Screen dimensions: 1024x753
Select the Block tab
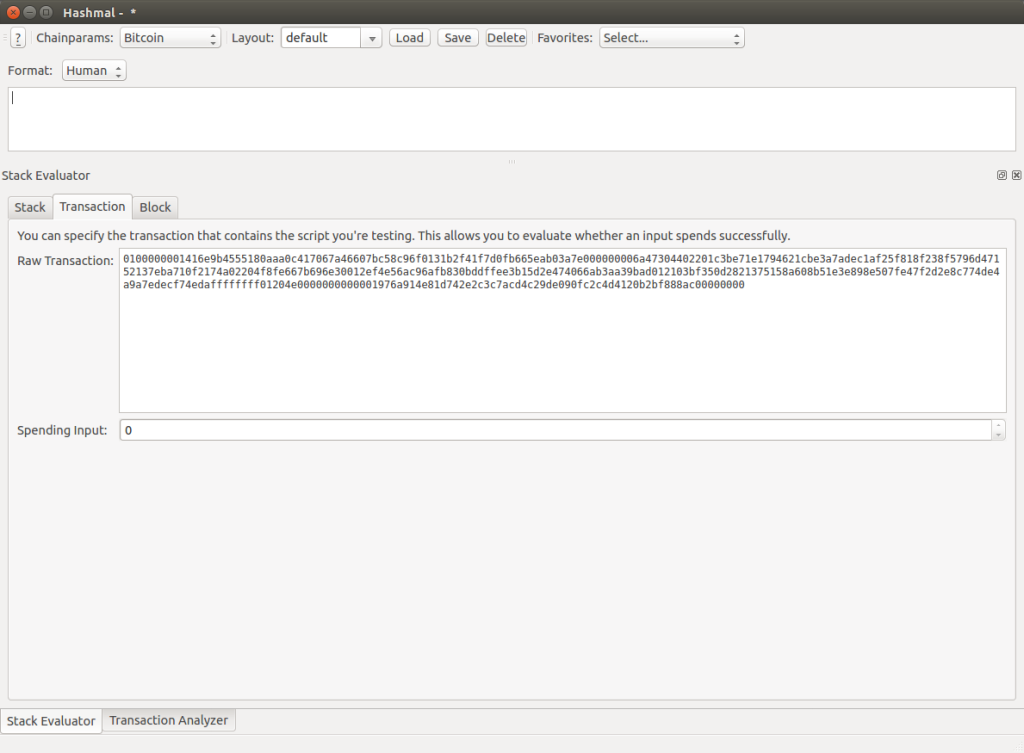[x=155, y=207]
